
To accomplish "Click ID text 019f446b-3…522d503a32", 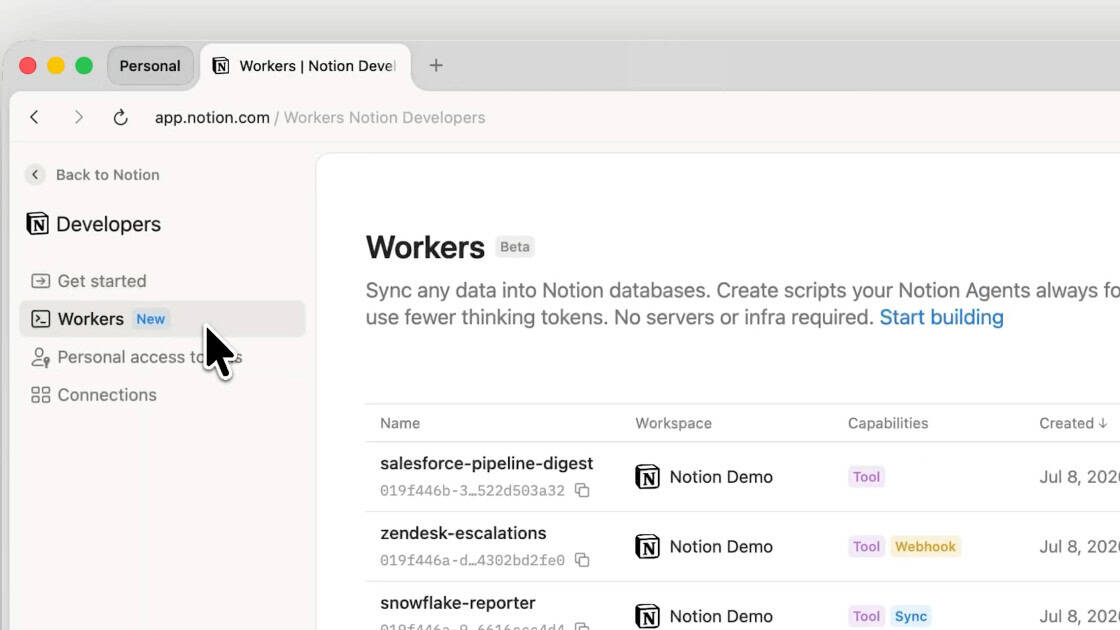I will [x=472, y=491].
